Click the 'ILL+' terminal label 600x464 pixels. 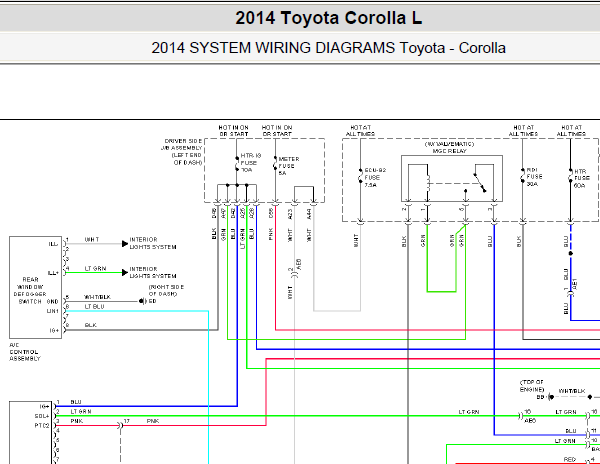[53, 273]
